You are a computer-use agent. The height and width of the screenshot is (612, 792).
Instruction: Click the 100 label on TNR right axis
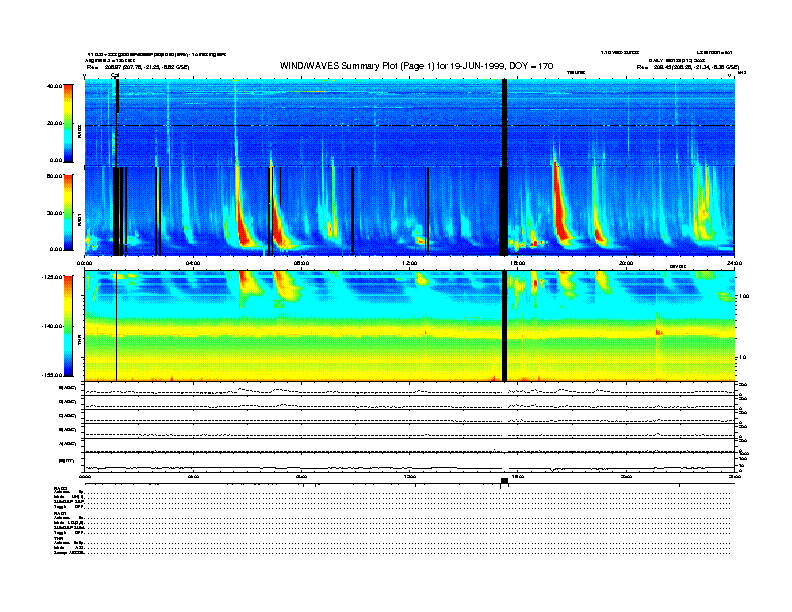pos(744,296)
